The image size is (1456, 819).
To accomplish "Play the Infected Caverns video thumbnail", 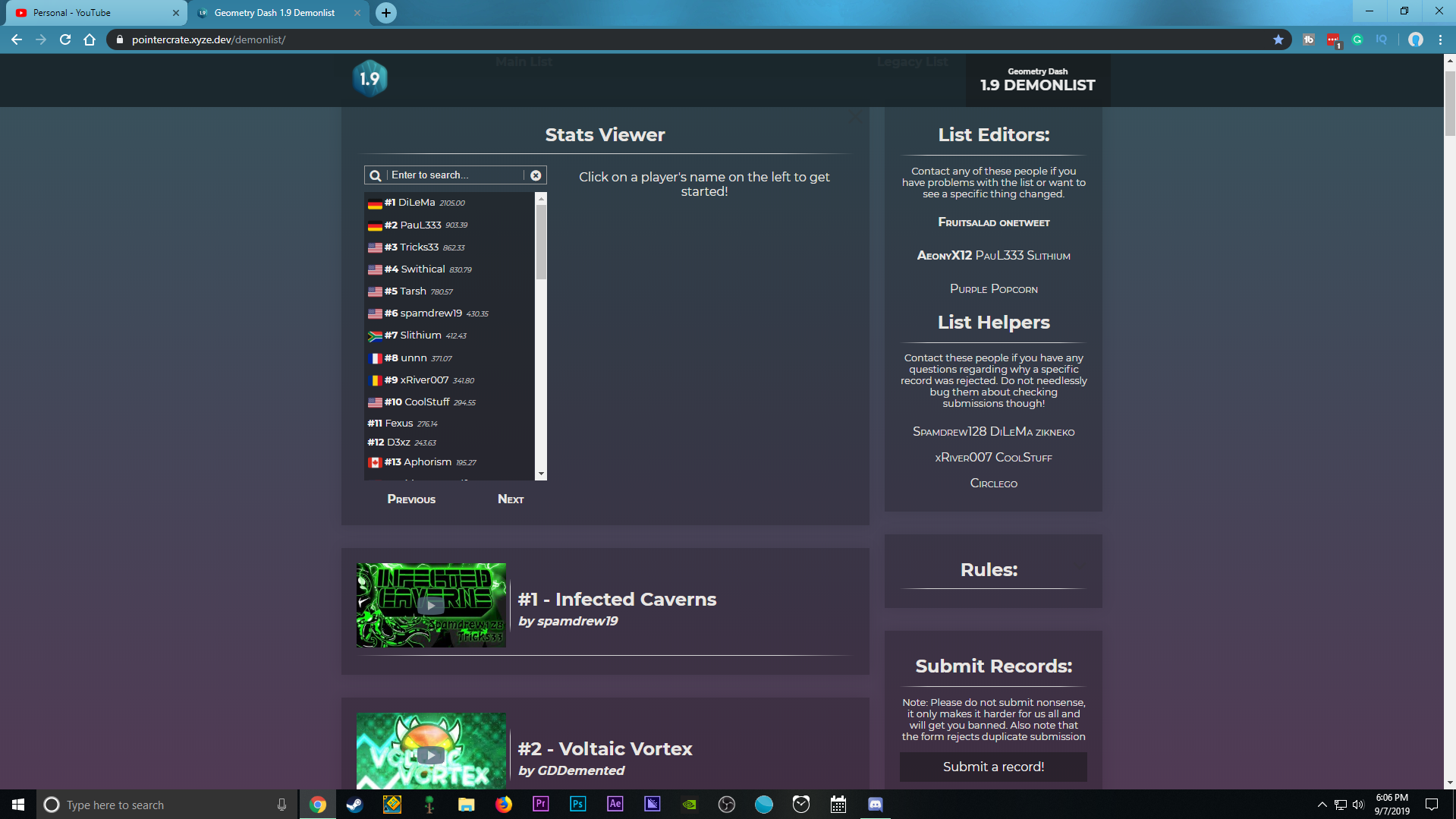I will (431, 605).
